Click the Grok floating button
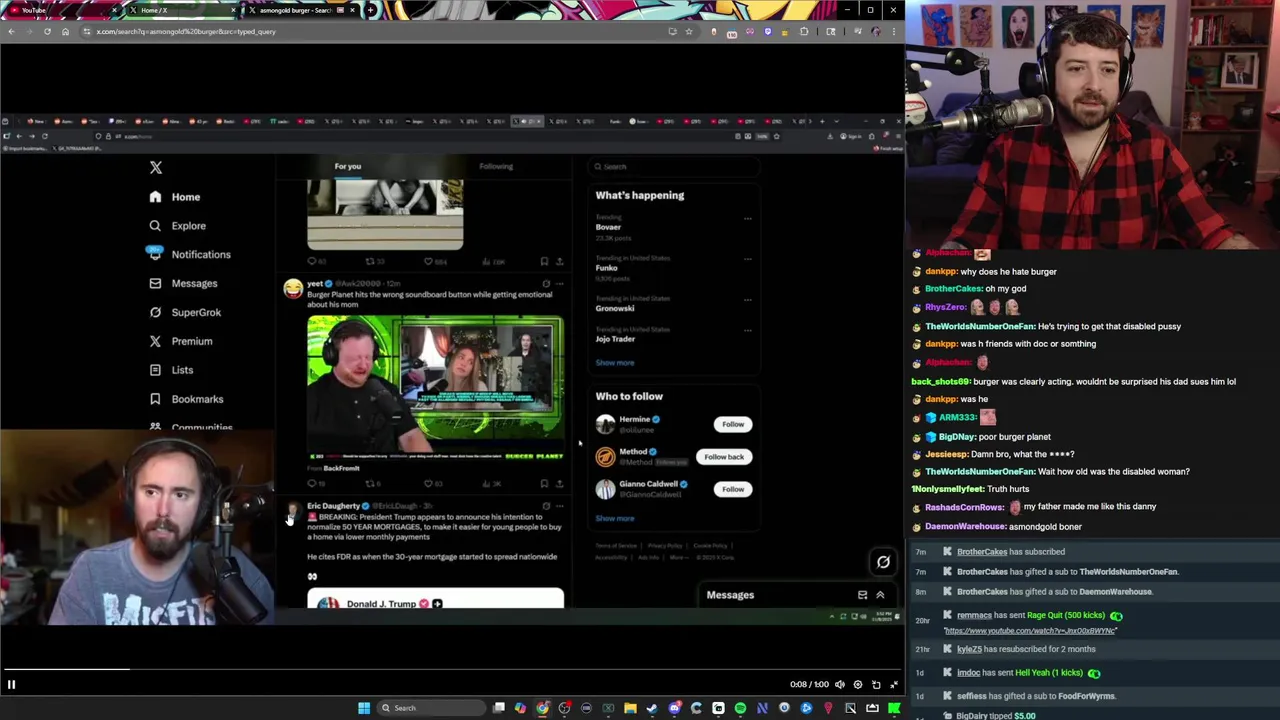 (883, 562)
